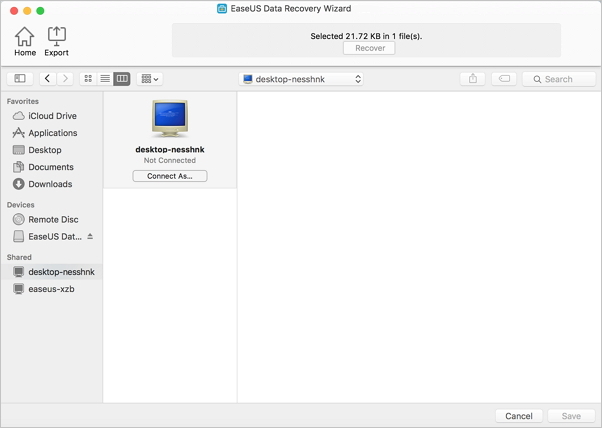Switch to icon grid view
Screen dimensions: 602x428
88,79
